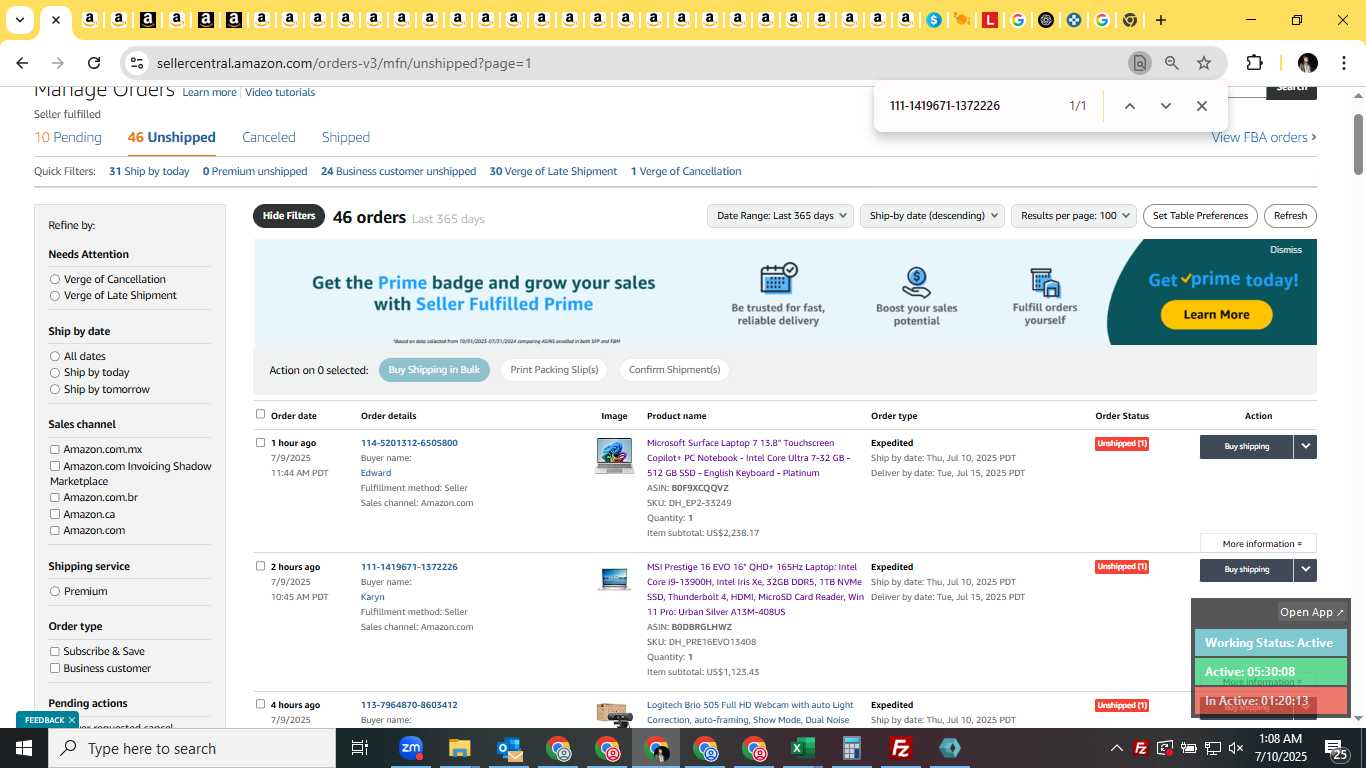1366x768 pixels.
Task: Click Print Packing Slip(s)
Action: click(x=554, y=370)
